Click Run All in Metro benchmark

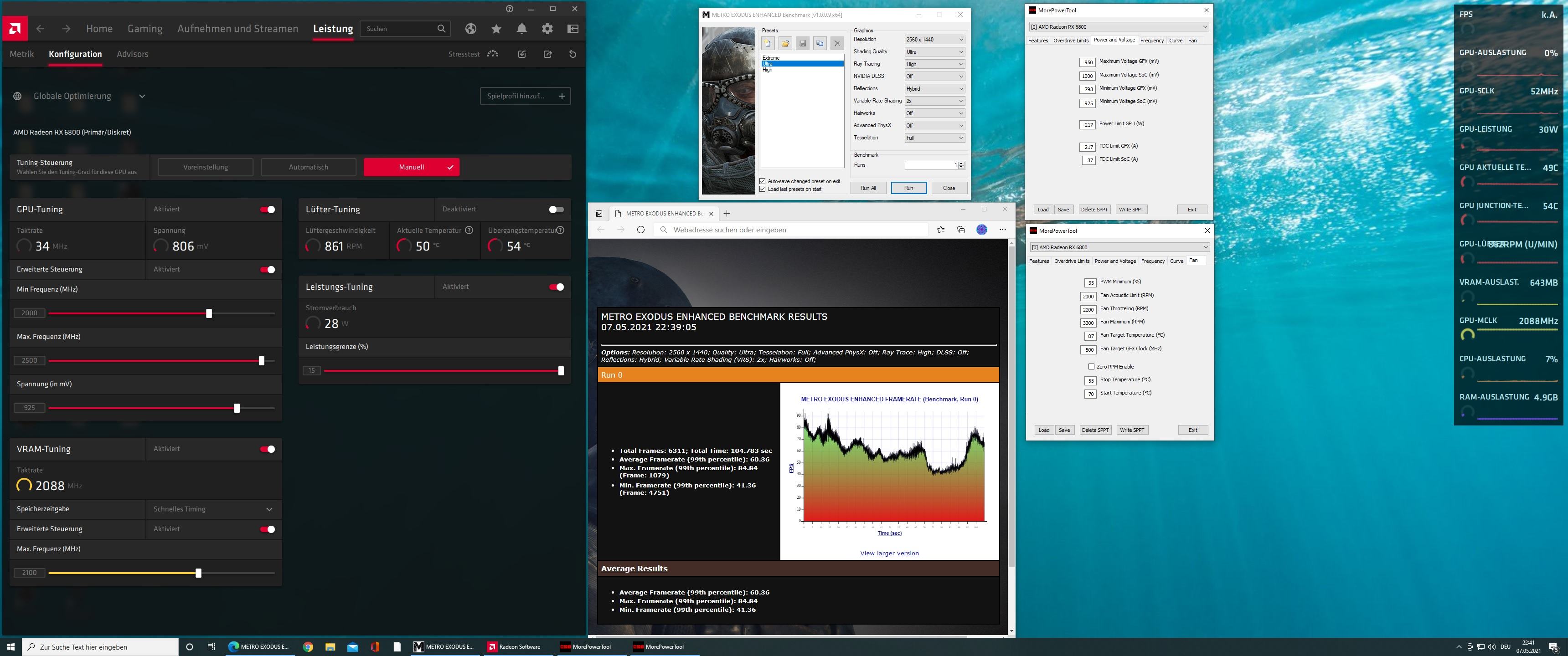pos(868,188)
